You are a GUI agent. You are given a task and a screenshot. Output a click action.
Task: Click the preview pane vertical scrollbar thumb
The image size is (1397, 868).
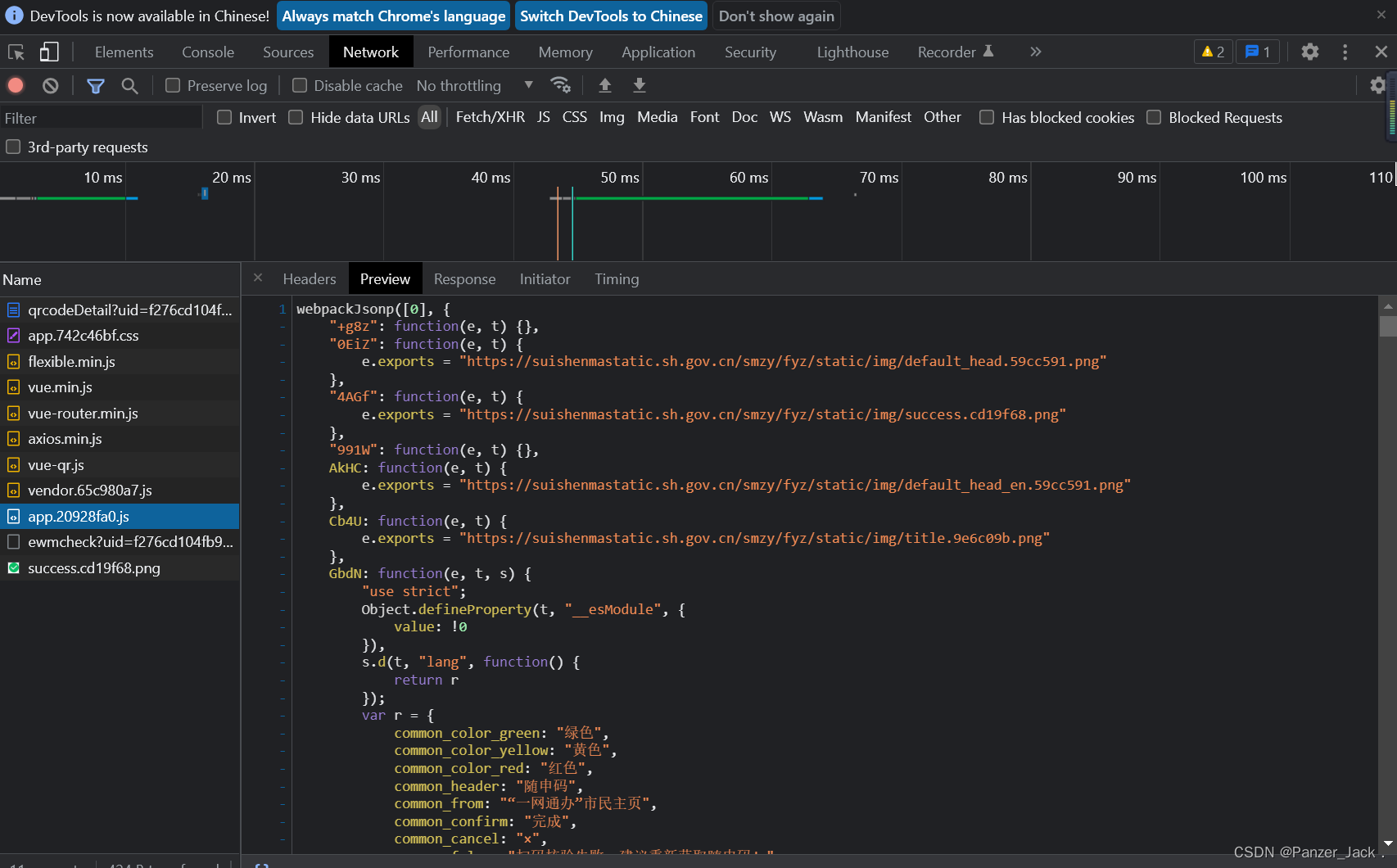pyautogui.click(x=1387, y=326)
